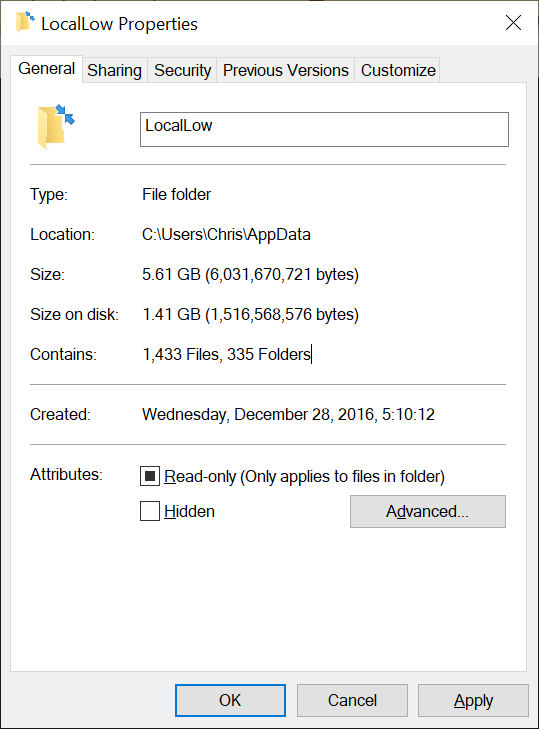This screenshot has height=729, width=539.
Task: Select the size value 5.61 GB text
Action: tap(250, 274)
